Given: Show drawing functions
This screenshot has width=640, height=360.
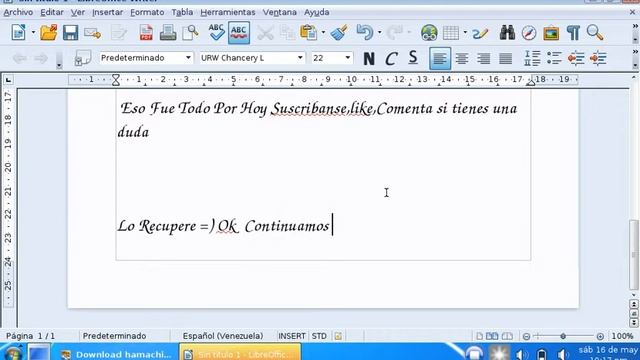Looking at the screenshot, I should tap(480, 33).
